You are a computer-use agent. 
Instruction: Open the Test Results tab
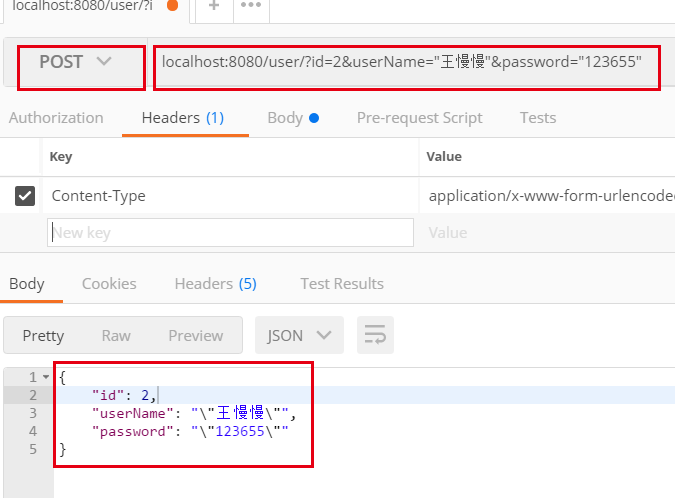point(342,284)
